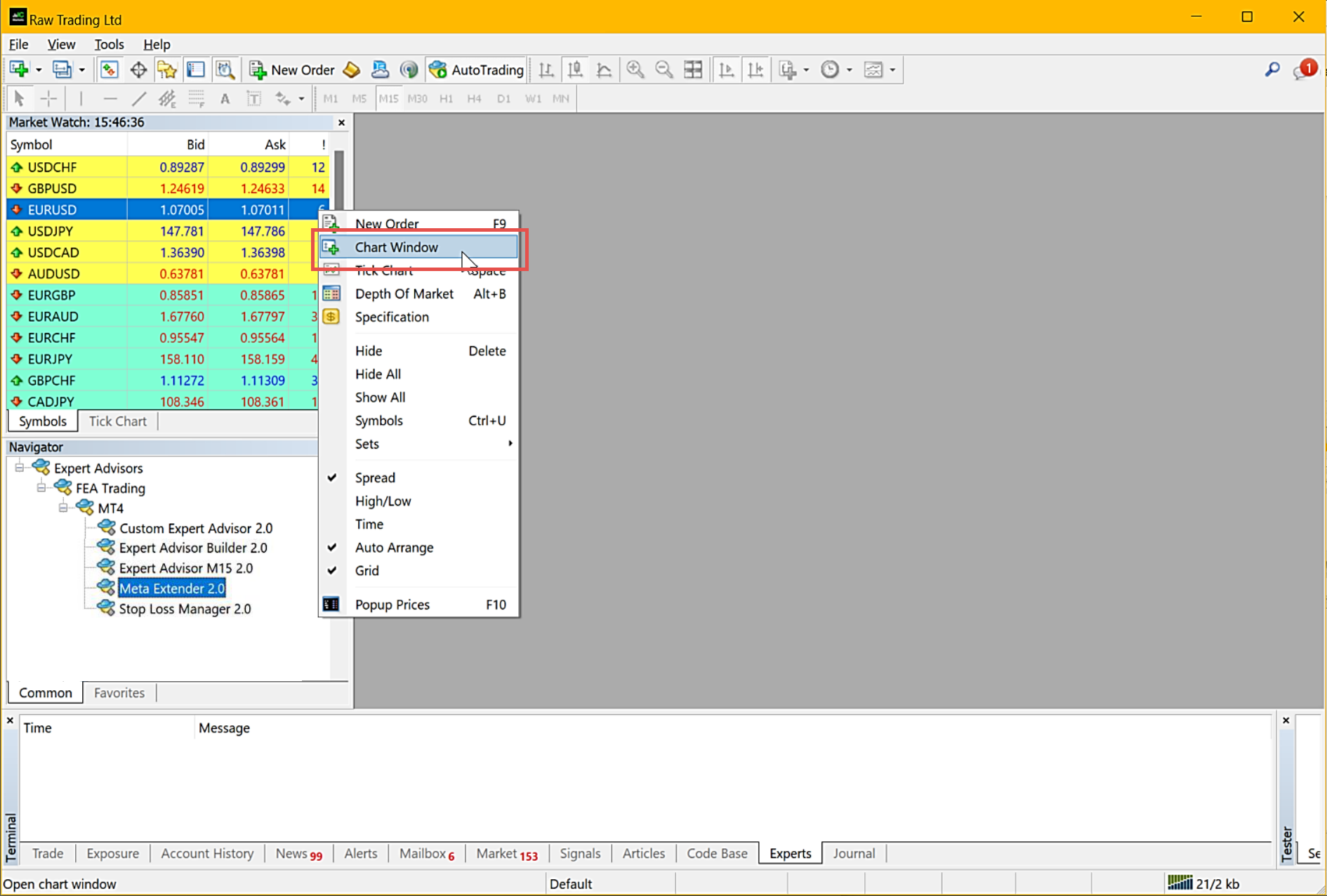Image resolution: width=1327 pixels, height=896 pixels.
Task: Select the GBPUSD symbol row
Action: pyautogui.click(x=167, y=188)
